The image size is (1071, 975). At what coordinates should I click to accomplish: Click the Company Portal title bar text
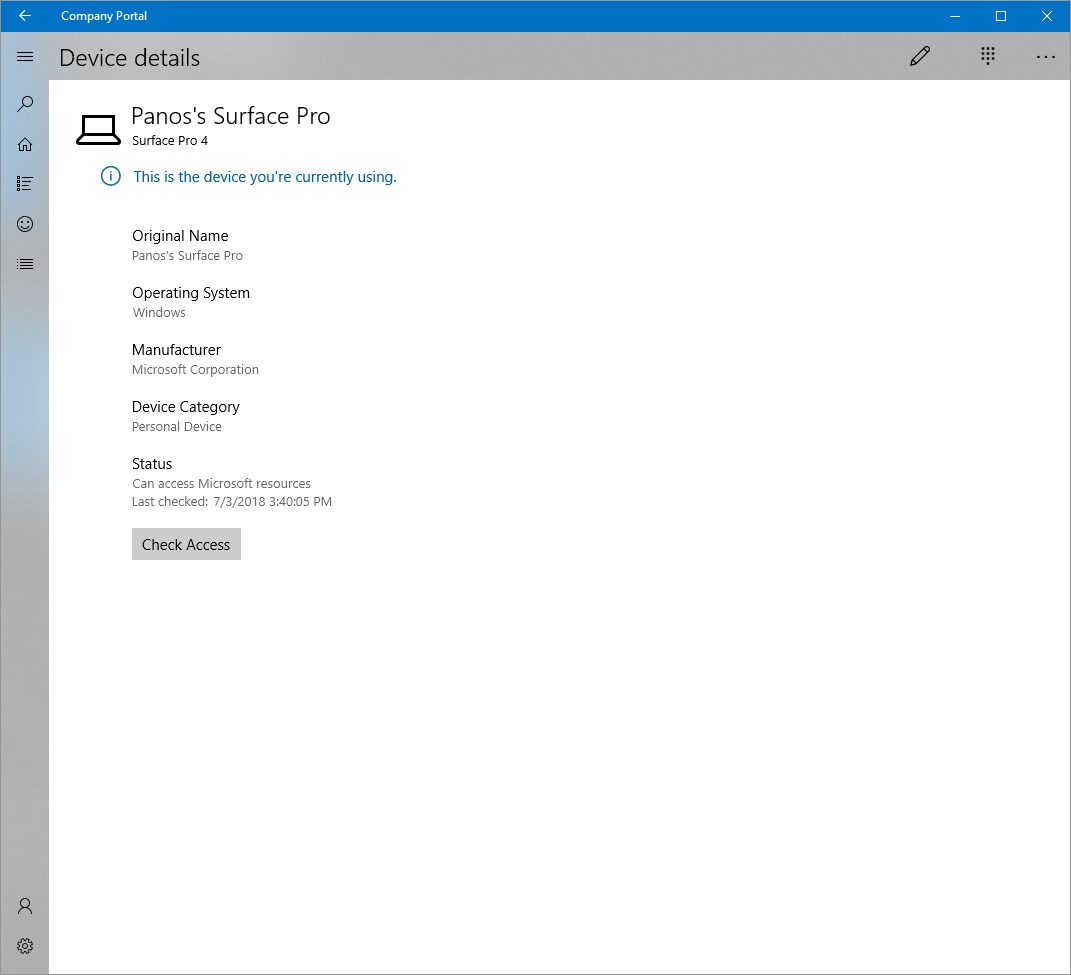point(103,16)
